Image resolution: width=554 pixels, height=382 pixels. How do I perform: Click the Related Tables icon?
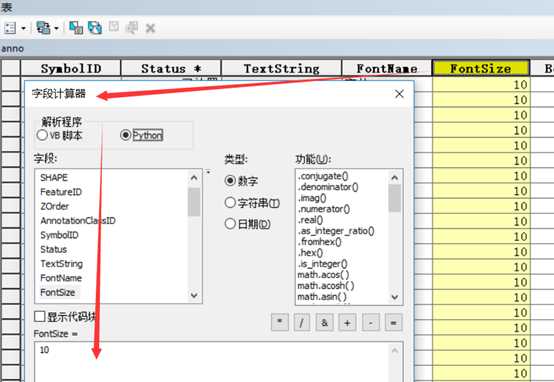43,28
